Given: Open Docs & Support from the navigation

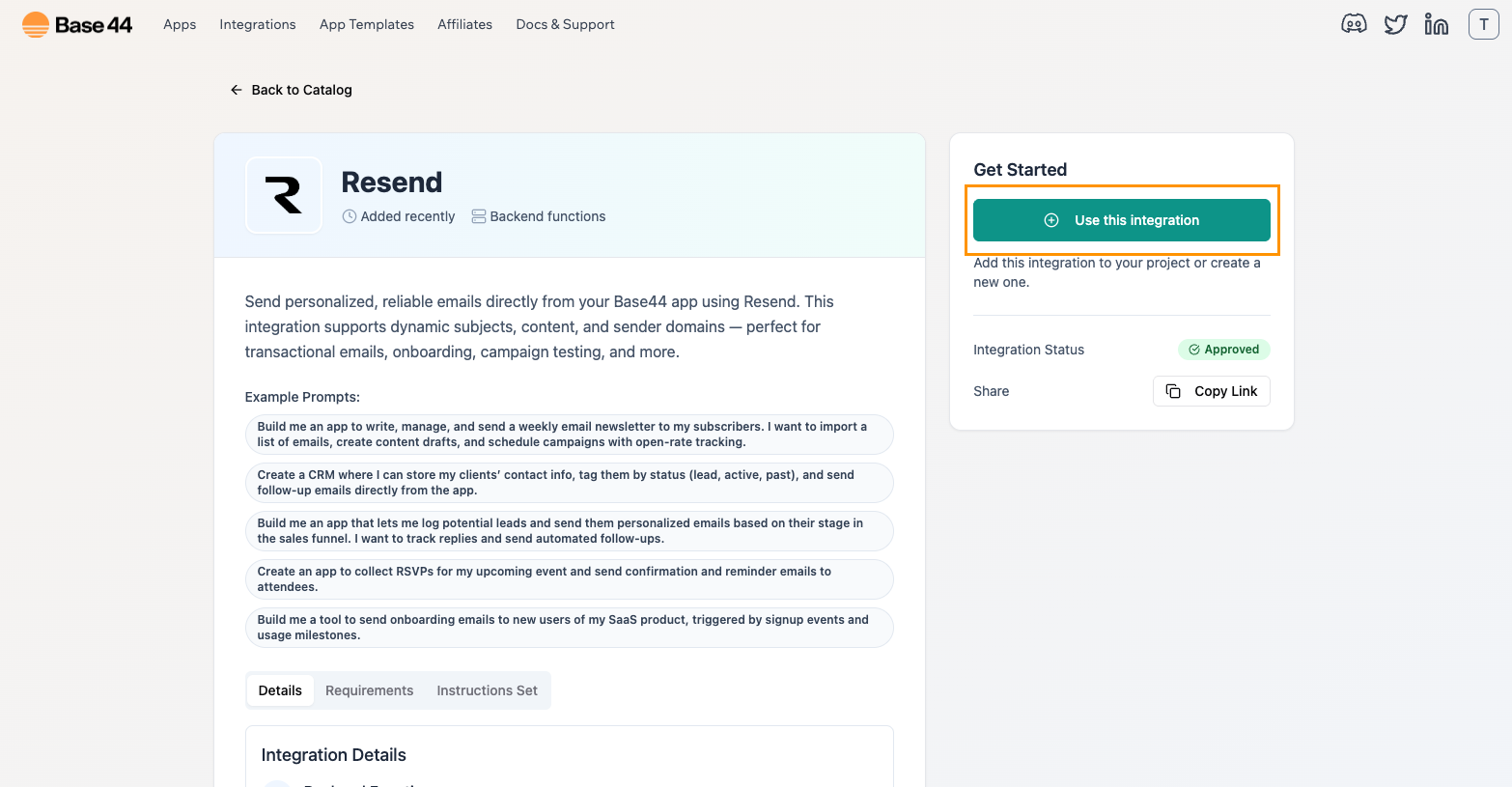Looking at the screenshot, I should click(x=565, y=24).
